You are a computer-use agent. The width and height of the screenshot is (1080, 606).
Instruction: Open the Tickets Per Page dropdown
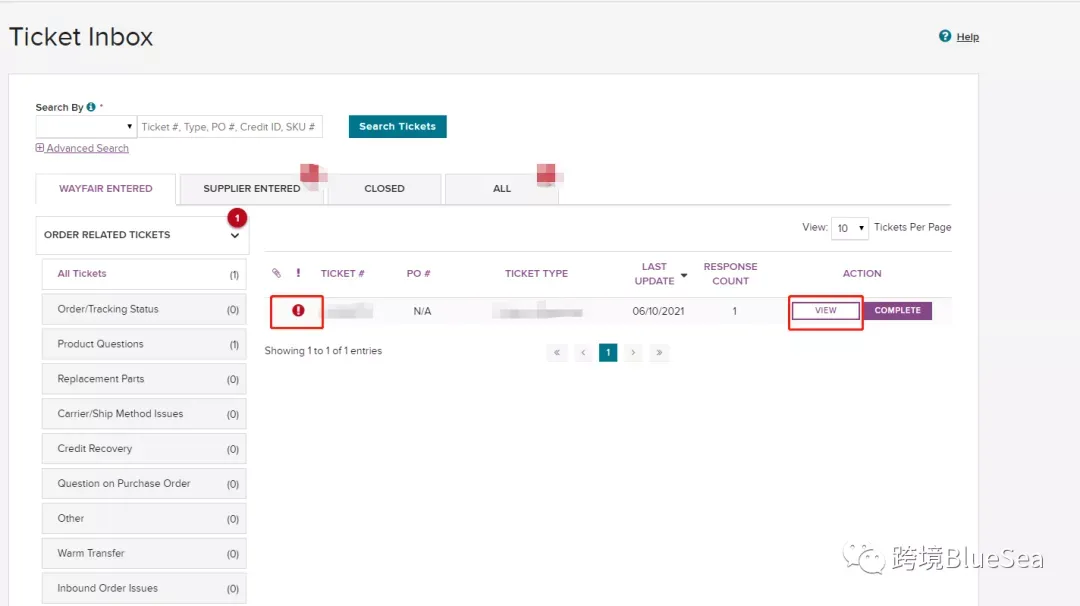[849, 228]
